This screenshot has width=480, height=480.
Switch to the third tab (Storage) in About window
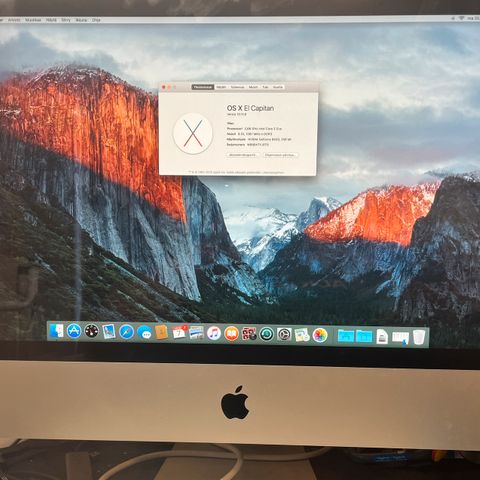(x=237, y=87)
